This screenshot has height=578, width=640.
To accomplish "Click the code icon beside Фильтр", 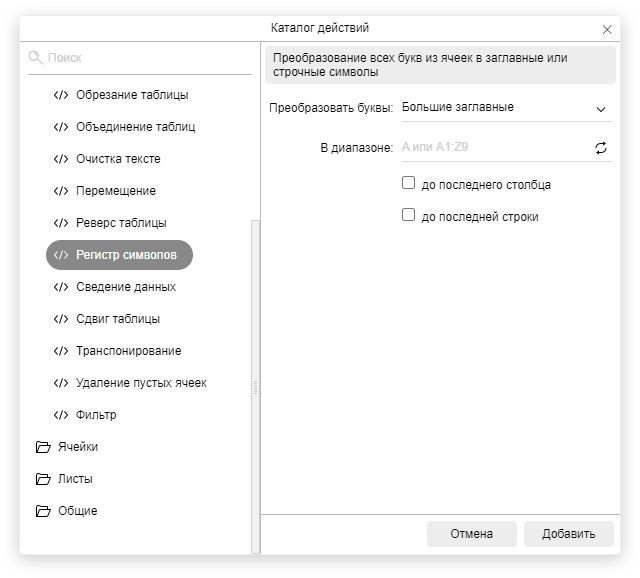I will pyautogui.click(x=61, y=415).
